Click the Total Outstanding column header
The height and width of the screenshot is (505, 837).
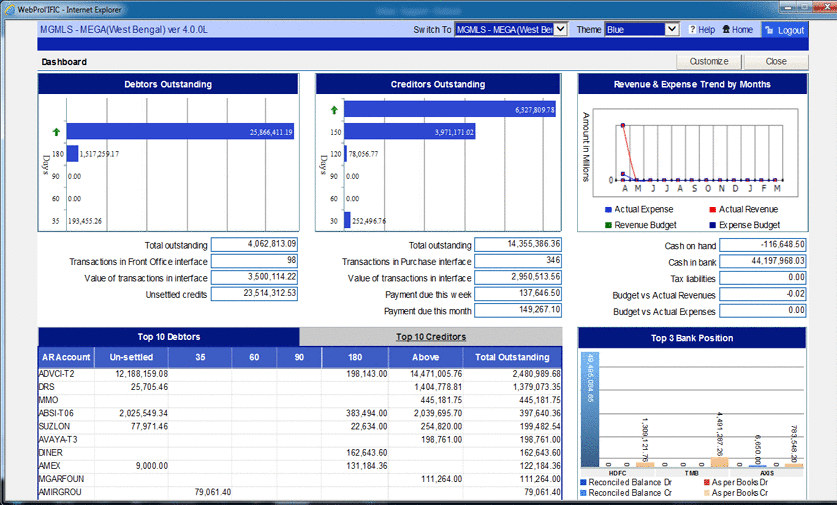pos(512,357)
